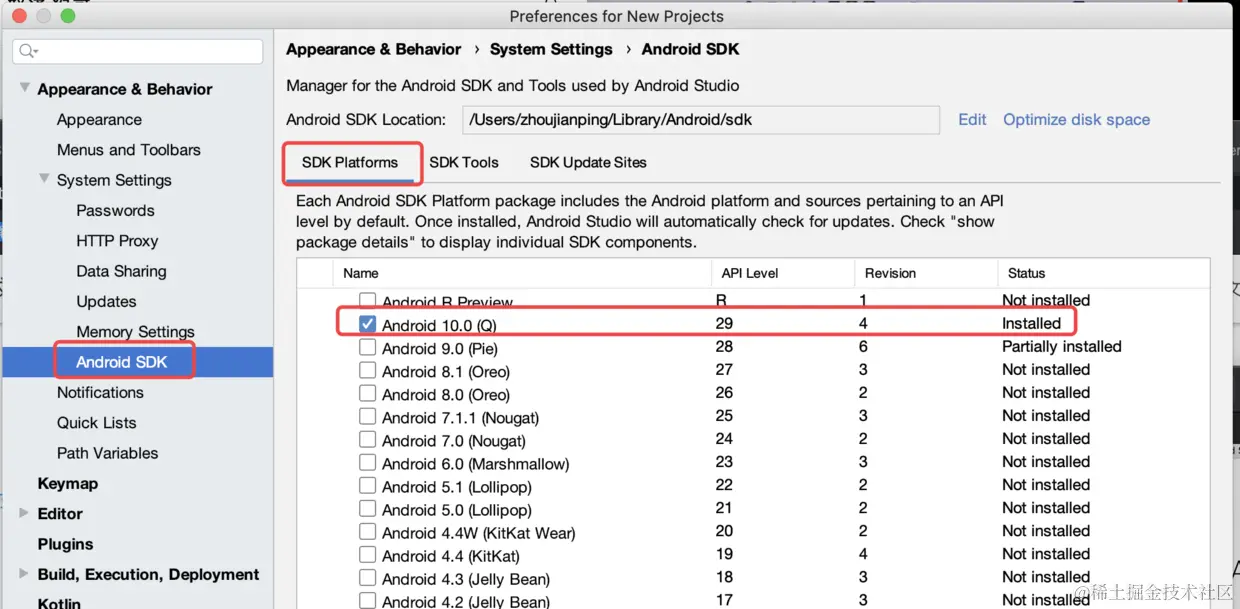
Task: Check the Android 8.0 (Oreo) checkbox
Action: tap(367, 393)
